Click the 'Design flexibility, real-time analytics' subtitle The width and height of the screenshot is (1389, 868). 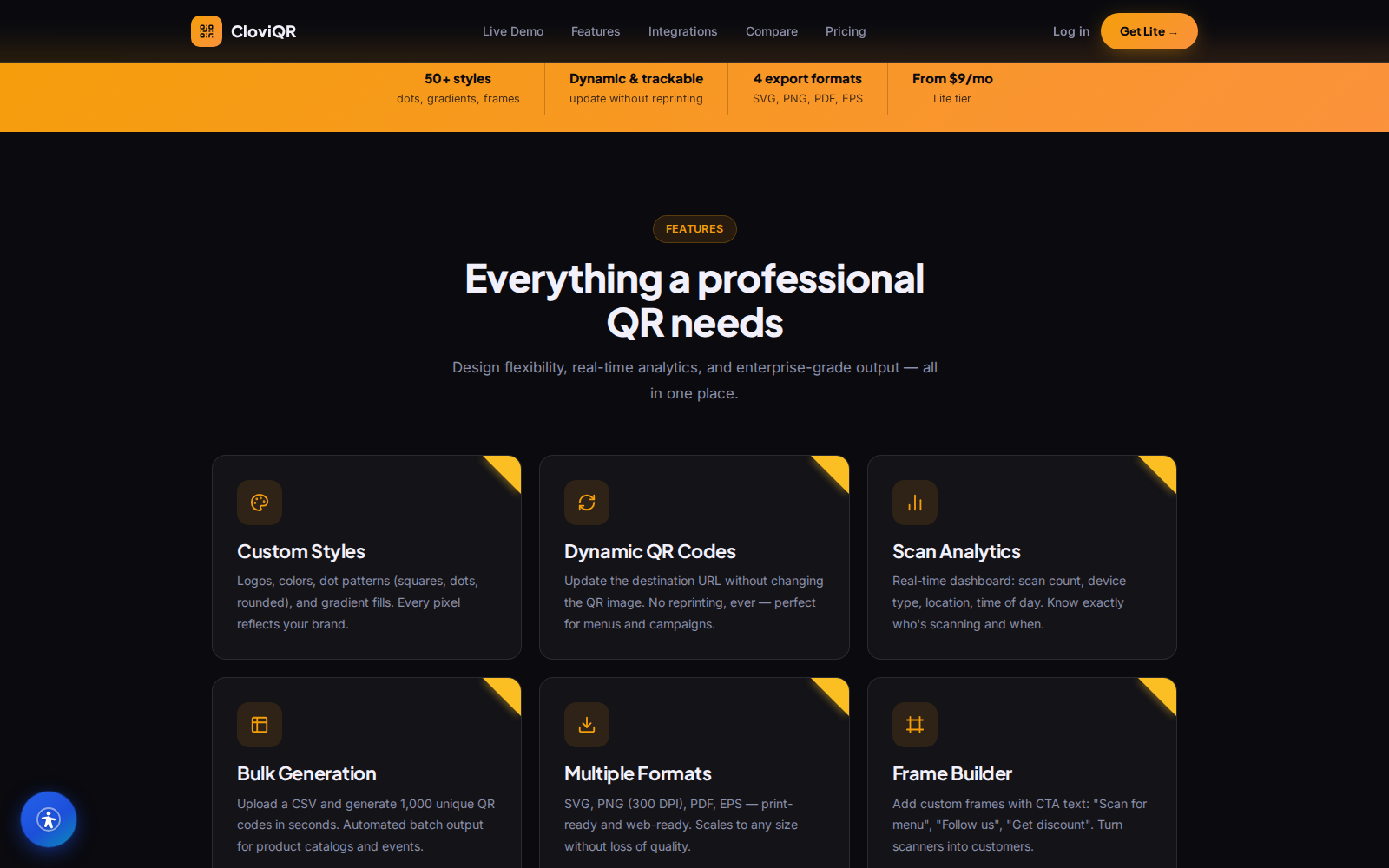coord(694,380)
